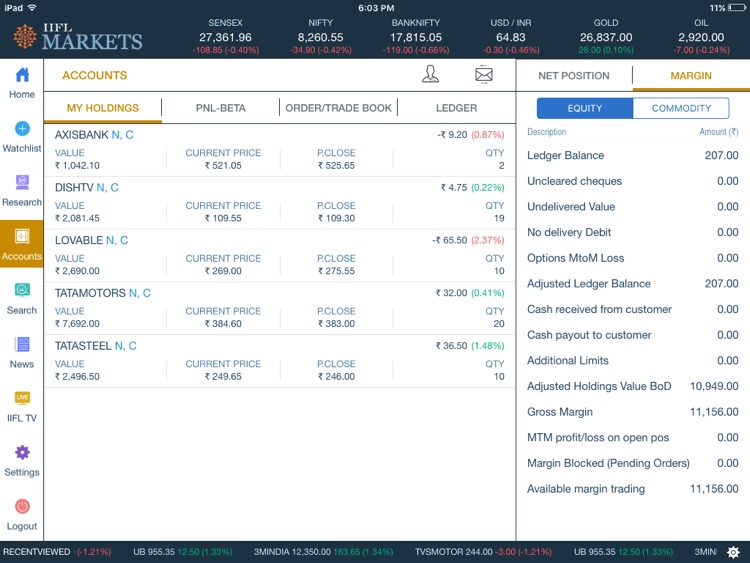This screenshot has width=750, height=563.
Task: Tap the ACCOUNTS page heading
Action: click(95, 76)
